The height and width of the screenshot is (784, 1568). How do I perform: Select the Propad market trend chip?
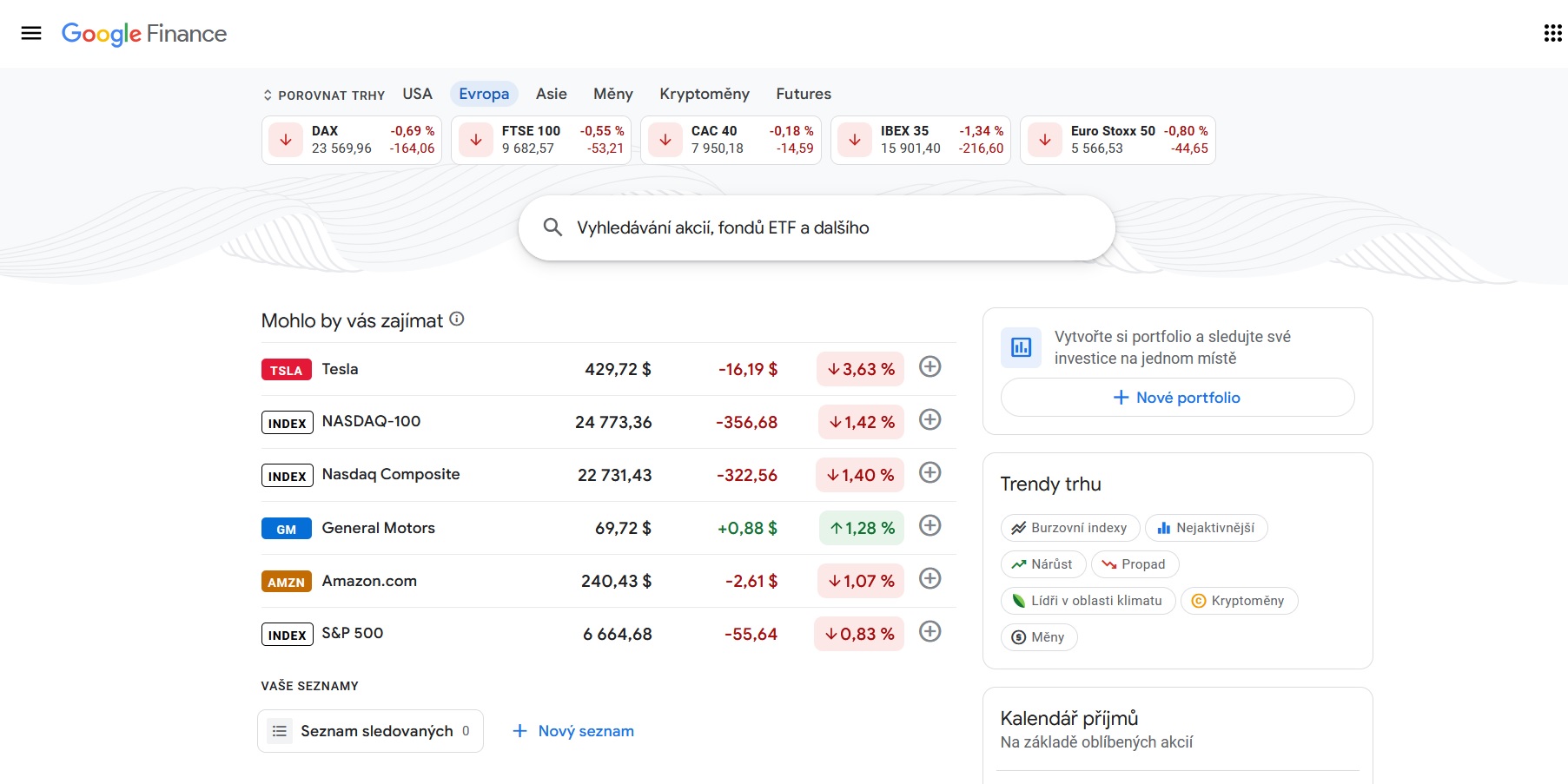click(1135, 564)
